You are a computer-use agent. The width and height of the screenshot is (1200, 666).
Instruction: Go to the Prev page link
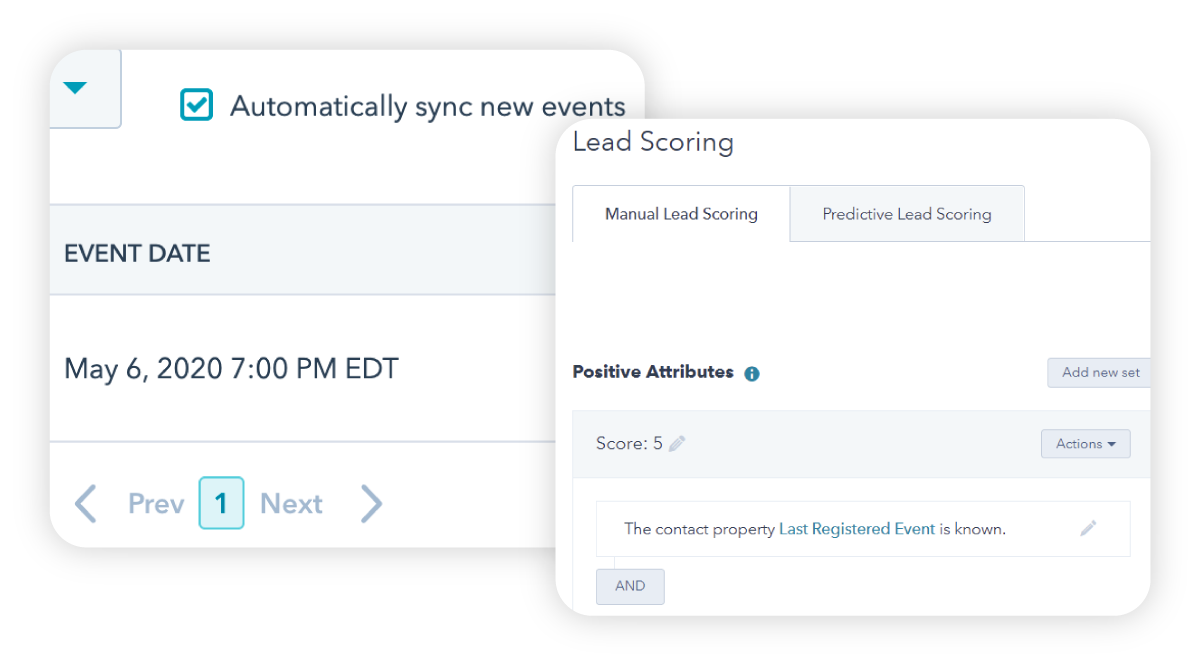click(x=156, y=503)
